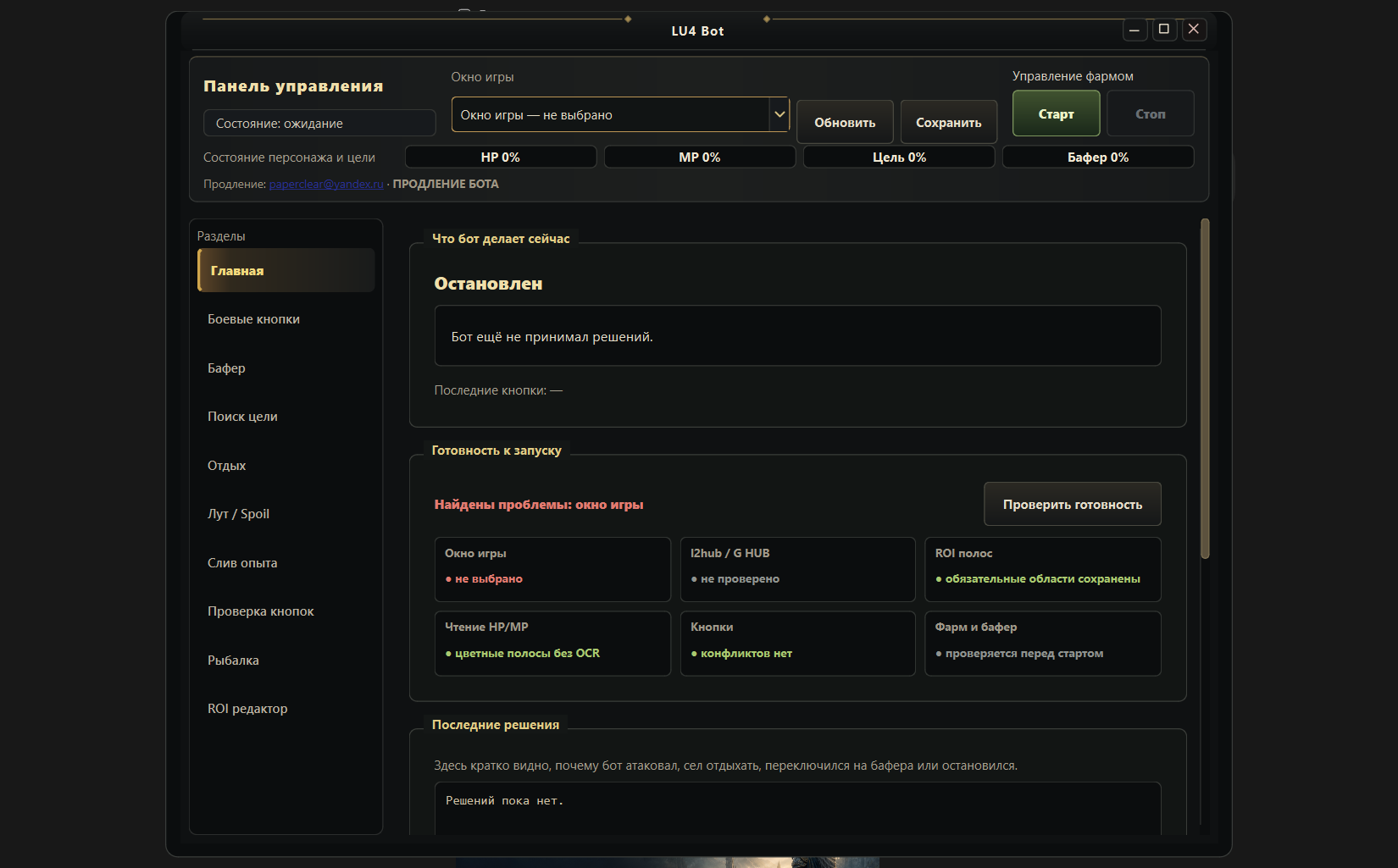The image size is (1398, 868).
Task: Select the Главная section
Action: point(286,270)
